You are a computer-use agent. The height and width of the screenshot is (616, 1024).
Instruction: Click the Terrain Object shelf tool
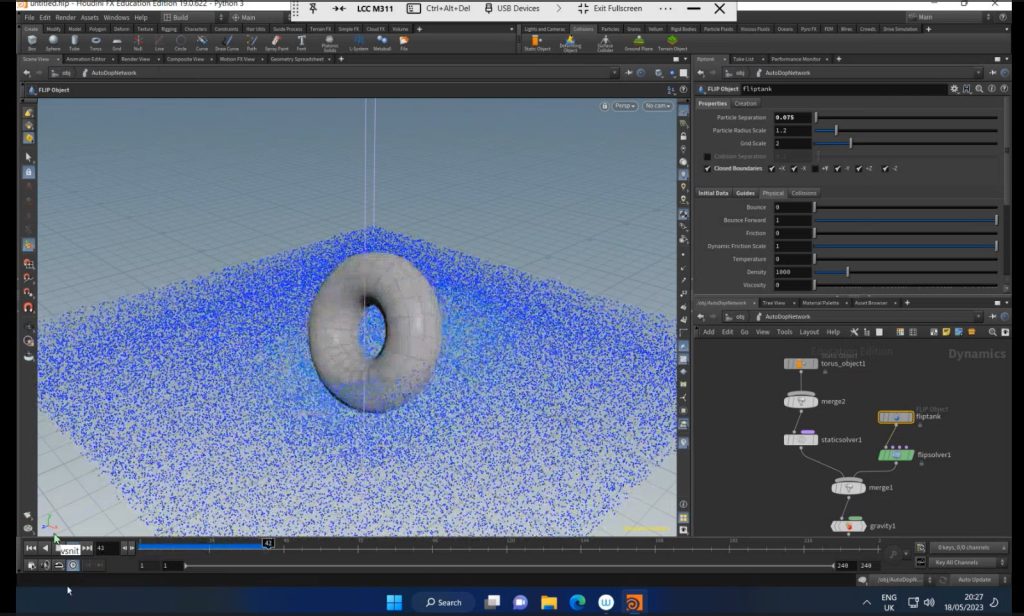coord(672,43)
